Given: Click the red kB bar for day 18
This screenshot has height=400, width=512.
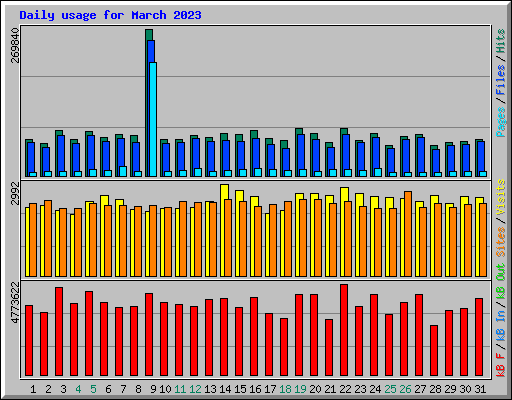Looking at the screenshot, I should click(x=284, y=347).
